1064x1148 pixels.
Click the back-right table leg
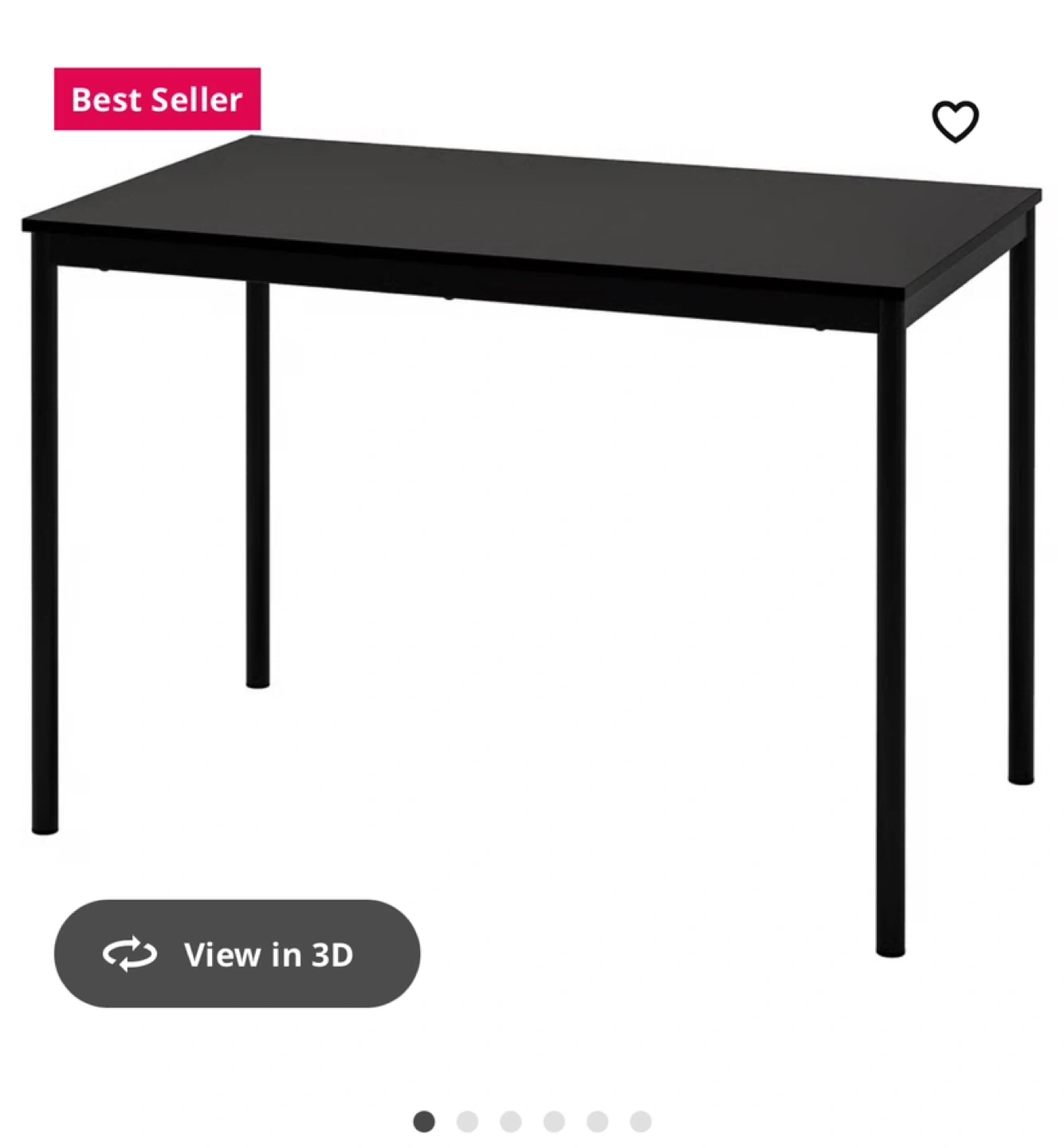point(1021,510)
